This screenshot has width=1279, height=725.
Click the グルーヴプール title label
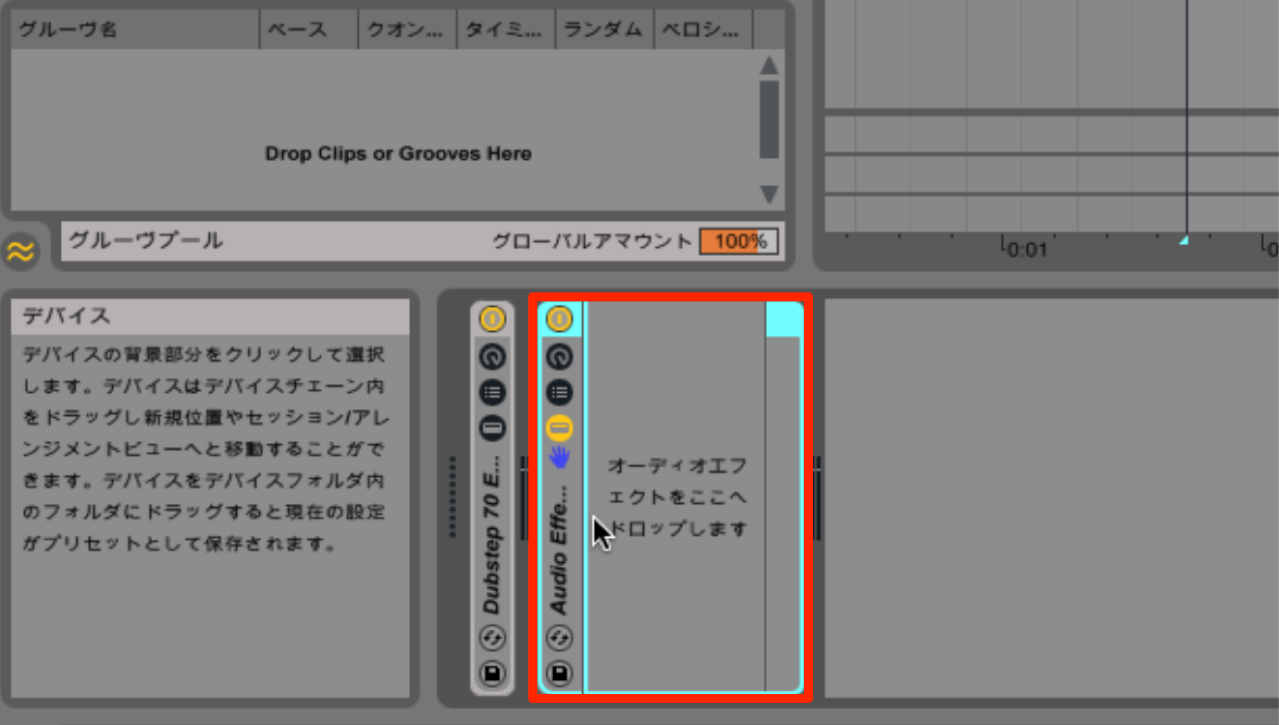(146, 241)
